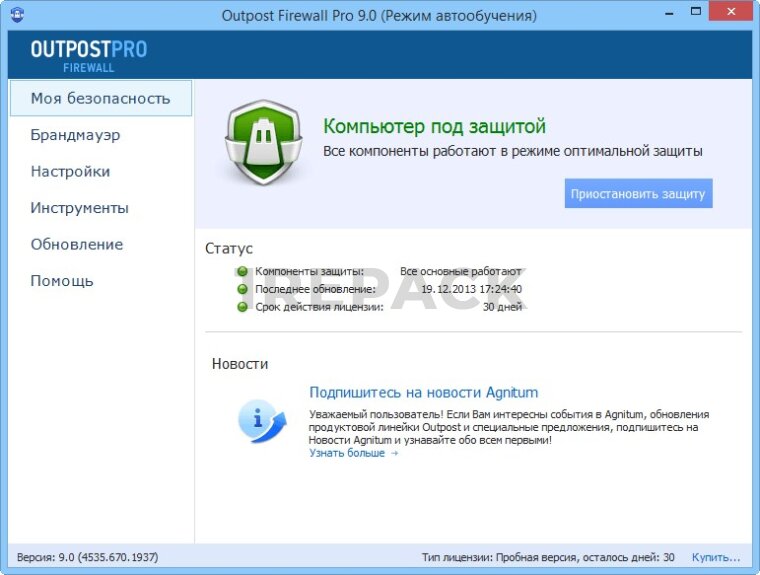This screenshot has height=575, width=760.
Task: Click green status dot for Последнее обновление
Action: (x=242, y=289)
